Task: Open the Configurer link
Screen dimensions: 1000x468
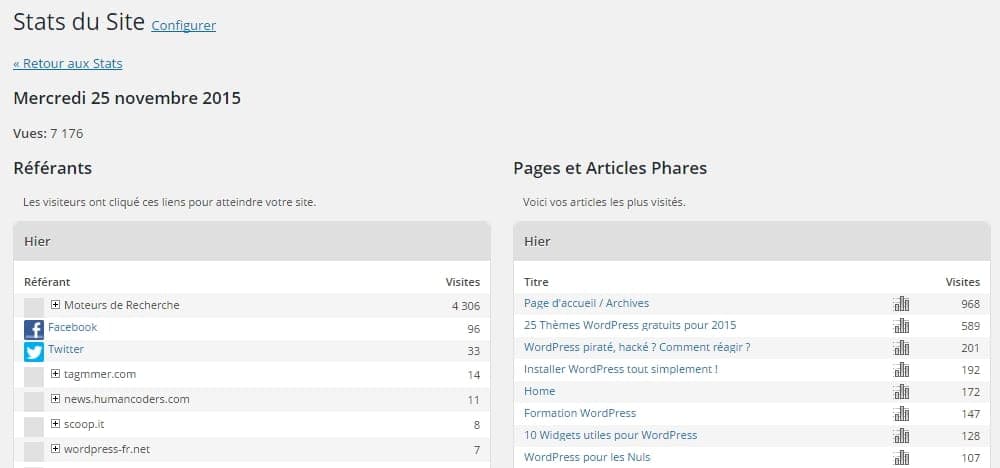Action: [184, 26]
